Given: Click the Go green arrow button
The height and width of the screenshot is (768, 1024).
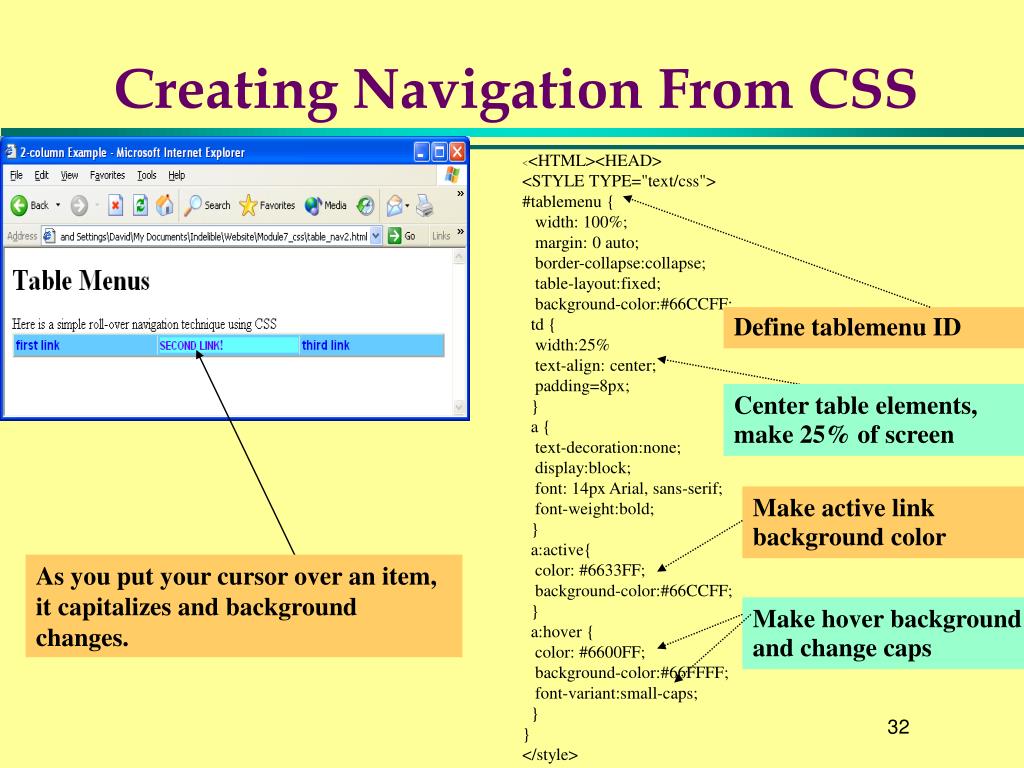Looking at the screenshot, I should click(394, 236).
